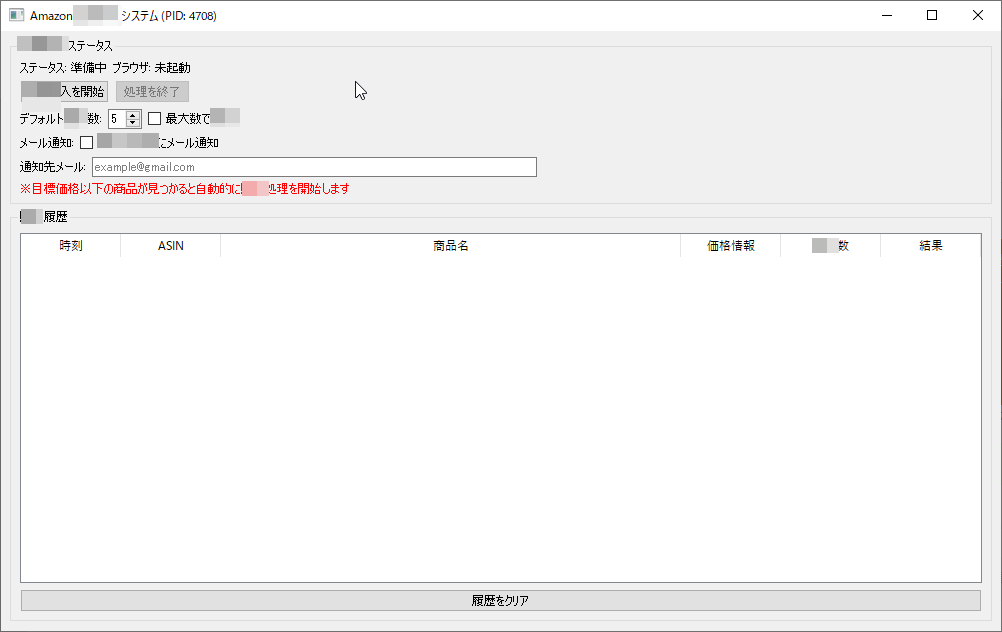Click the default count number field
Viewport: 1002px width, 632px height.
[x=117, y=119]
